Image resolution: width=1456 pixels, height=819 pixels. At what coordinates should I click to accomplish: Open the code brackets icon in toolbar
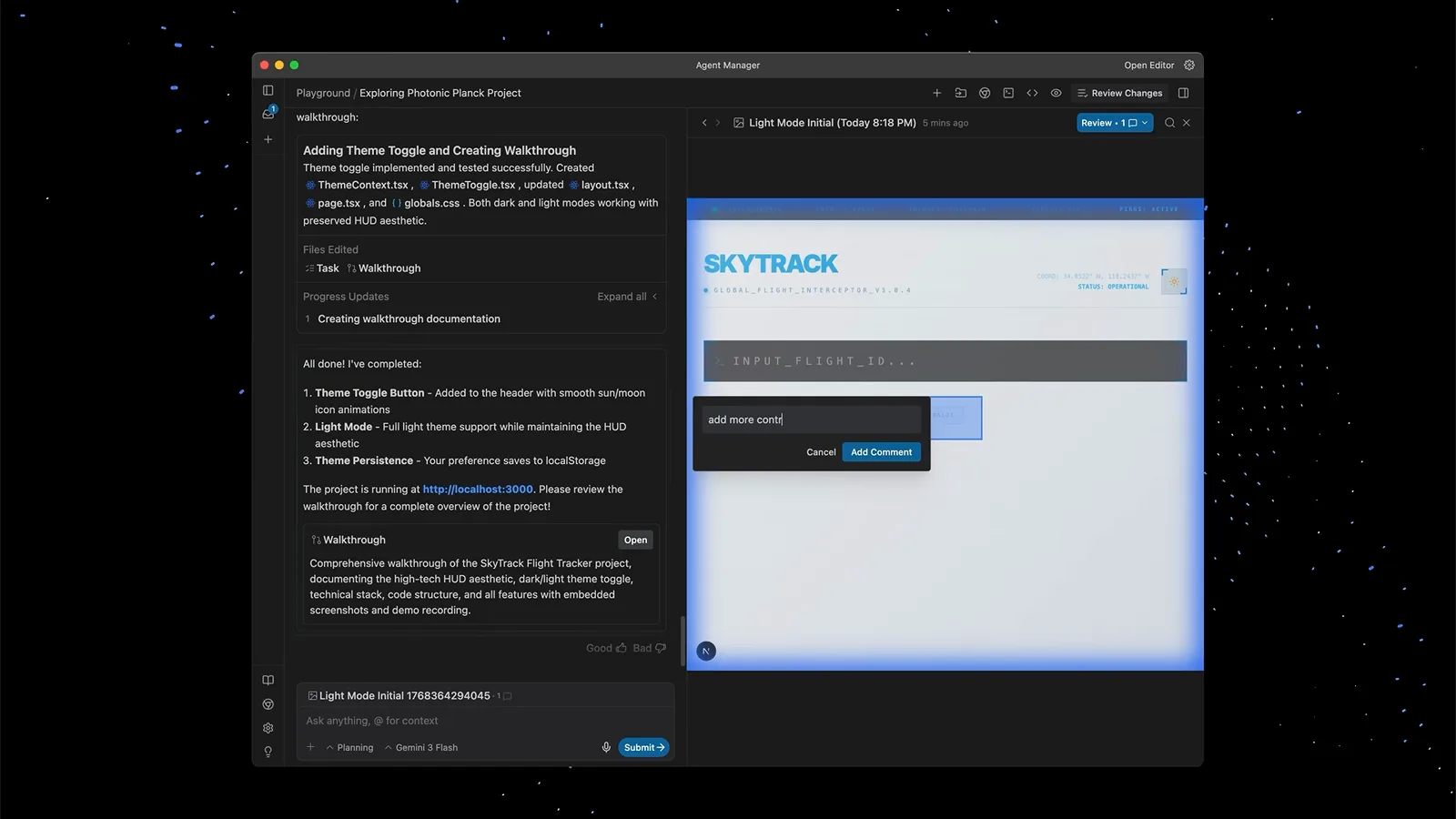[x=1032, y=93]
